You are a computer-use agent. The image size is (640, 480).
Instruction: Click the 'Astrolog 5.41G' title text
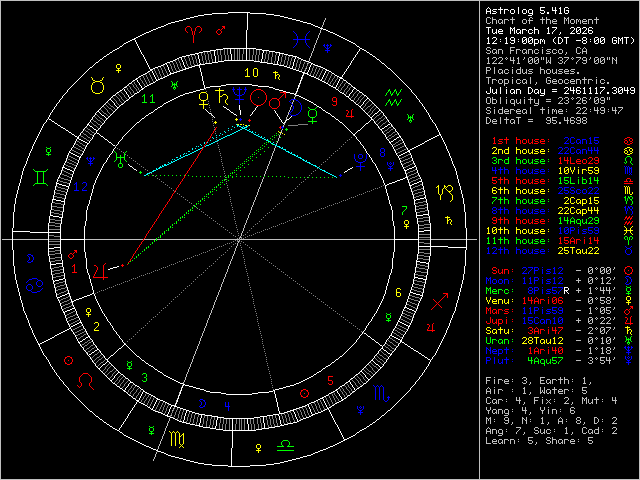click(527, 11)
